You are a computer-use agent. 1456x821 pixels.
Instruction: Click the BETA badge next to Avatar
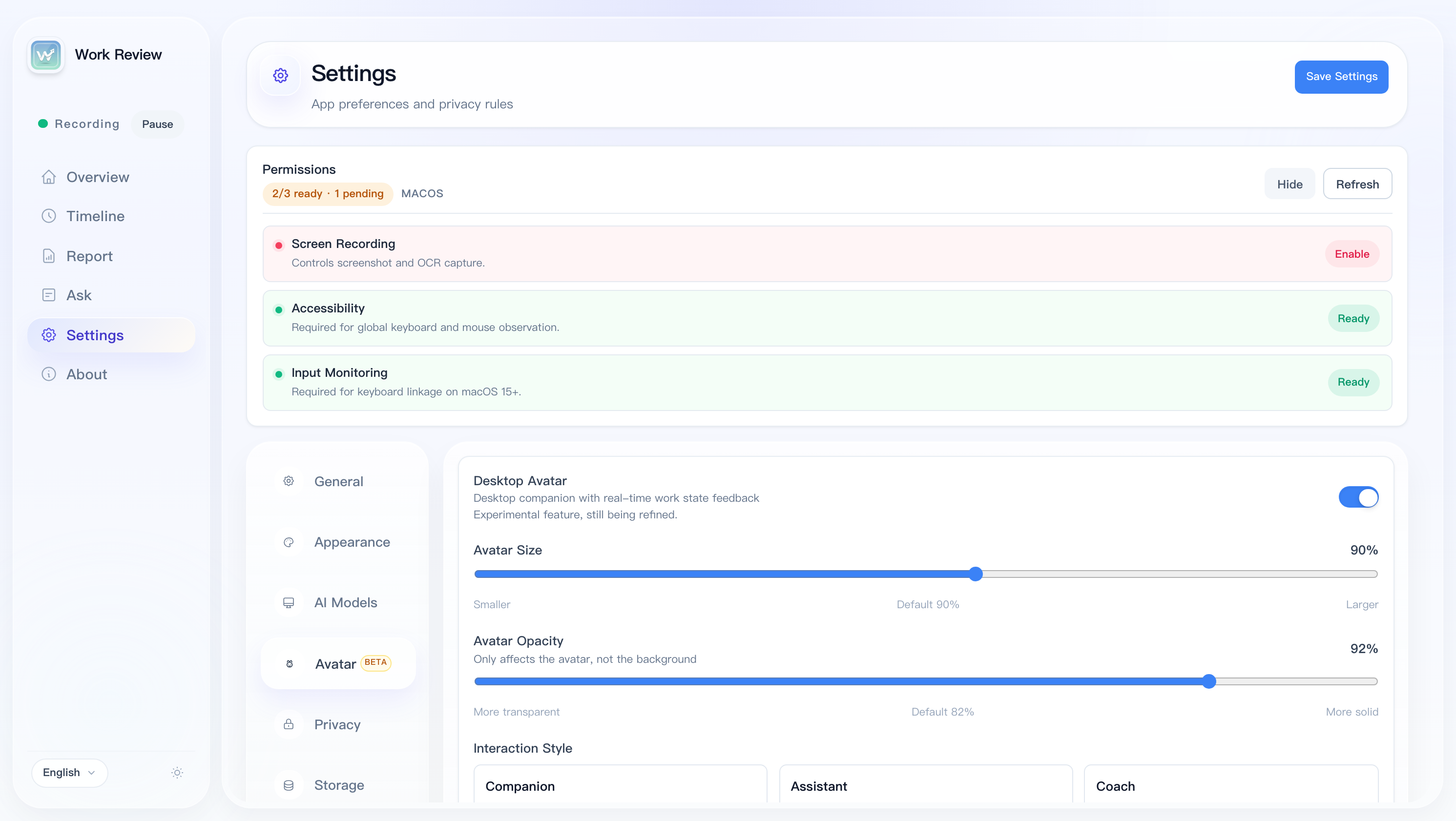376,662
